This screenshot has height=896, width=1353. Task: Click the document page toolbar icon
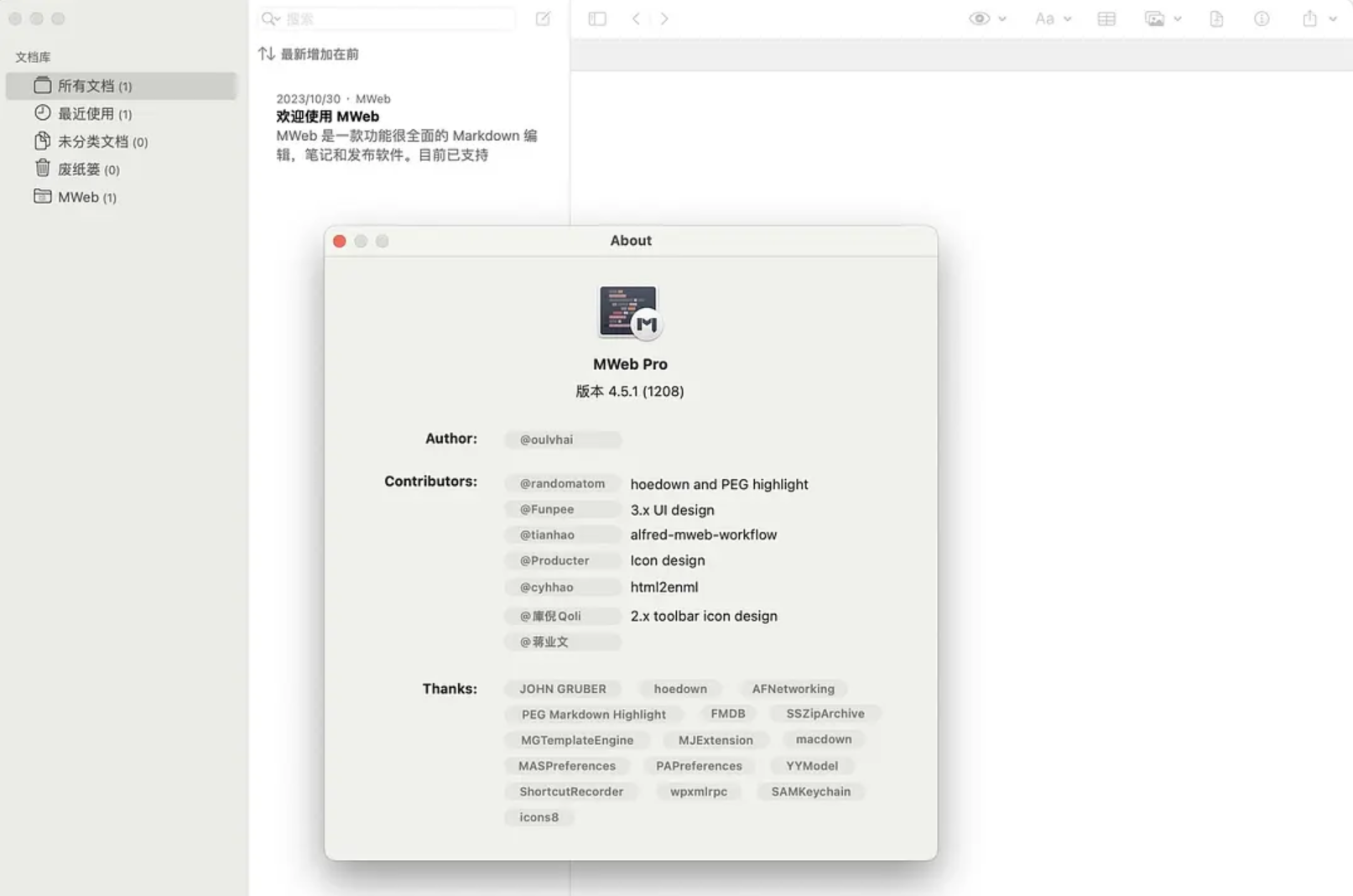(x=1216, y=18)
